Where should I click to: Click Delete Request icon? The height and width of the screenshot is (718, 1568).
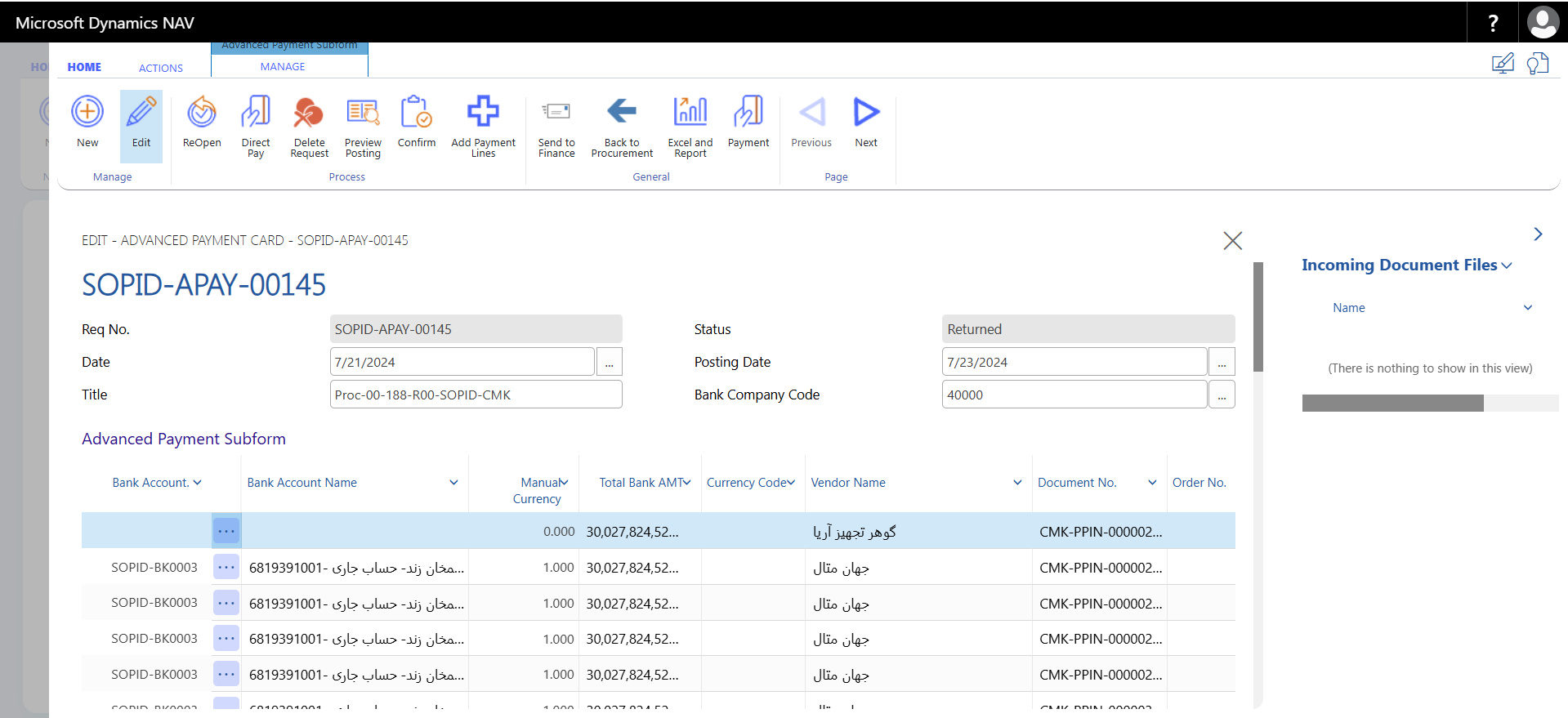click(309, 112)
